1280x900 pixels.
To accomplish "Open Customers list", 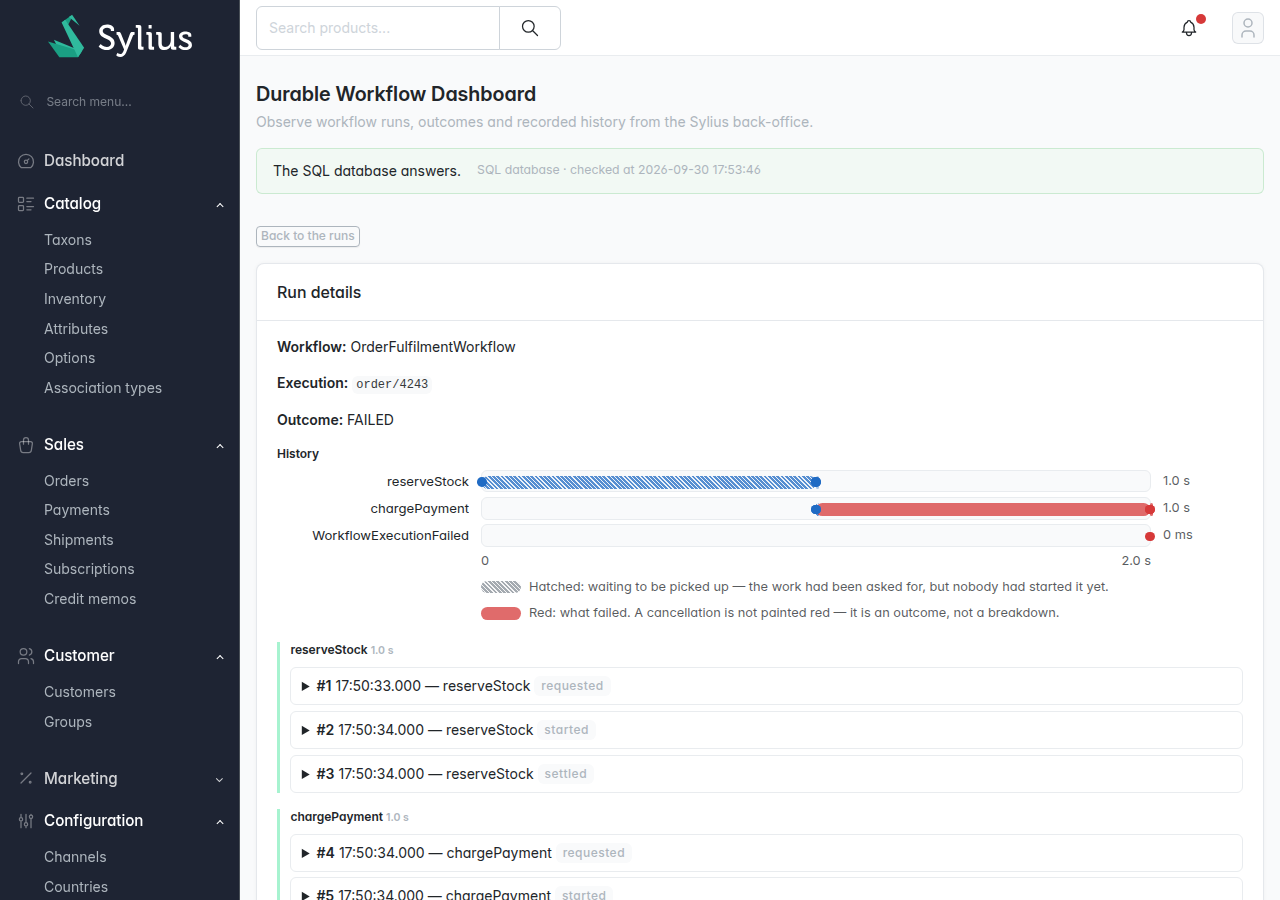I will (x=80, y=692).
